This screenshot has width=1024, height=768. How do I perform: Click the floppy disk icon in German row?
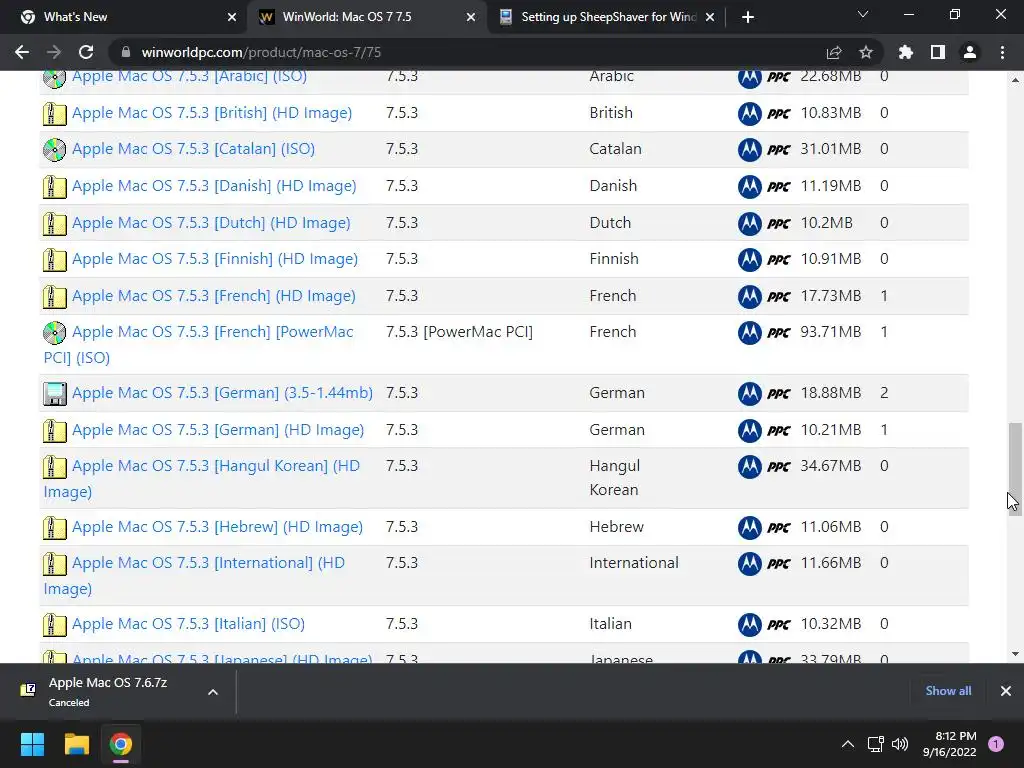55,394
